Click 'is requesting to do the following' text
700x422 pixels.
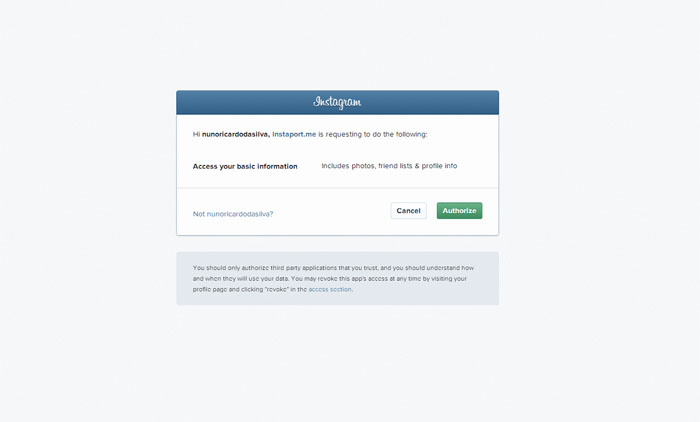pyautogui.click(x=373, y=134)
